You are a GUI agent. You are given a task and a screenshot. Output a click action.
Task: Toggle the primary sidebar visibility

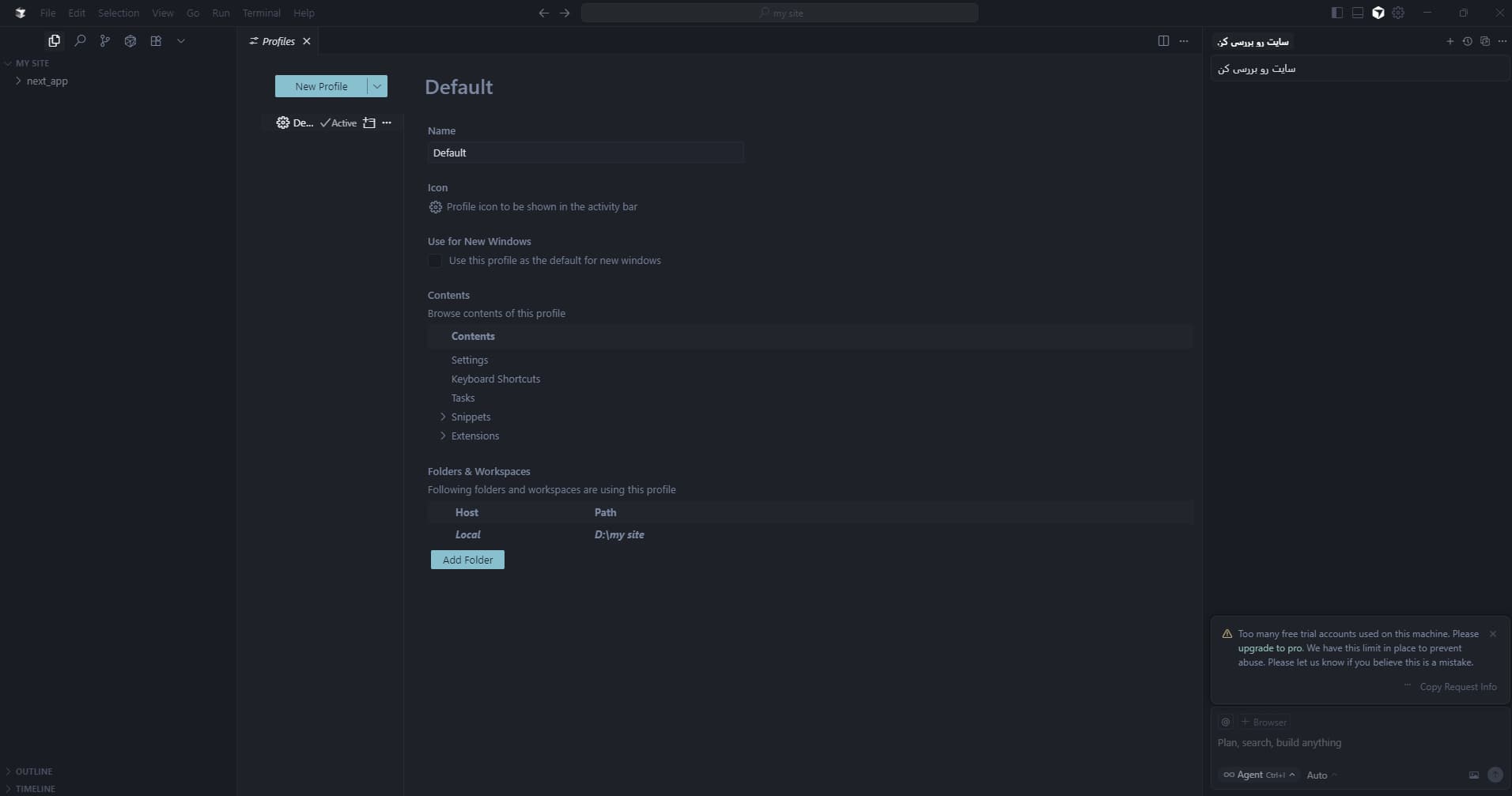[x=1337, y=13]
